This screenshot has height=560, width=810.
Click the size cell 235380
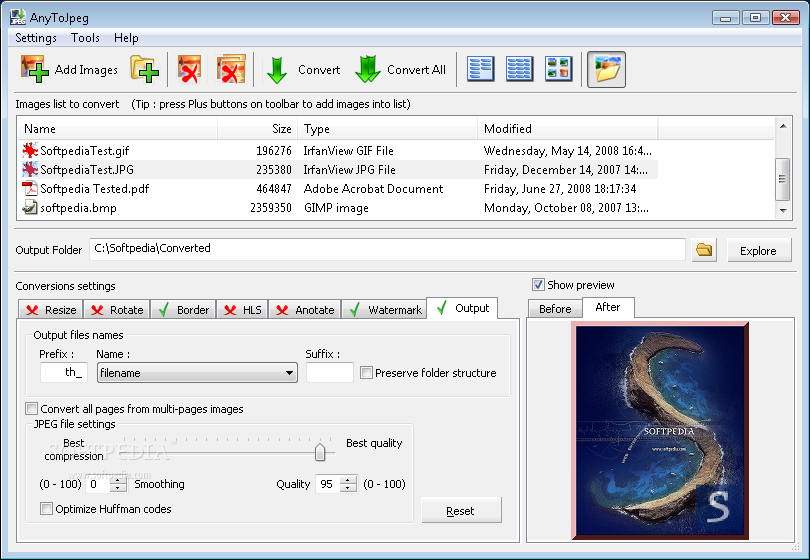274,169
